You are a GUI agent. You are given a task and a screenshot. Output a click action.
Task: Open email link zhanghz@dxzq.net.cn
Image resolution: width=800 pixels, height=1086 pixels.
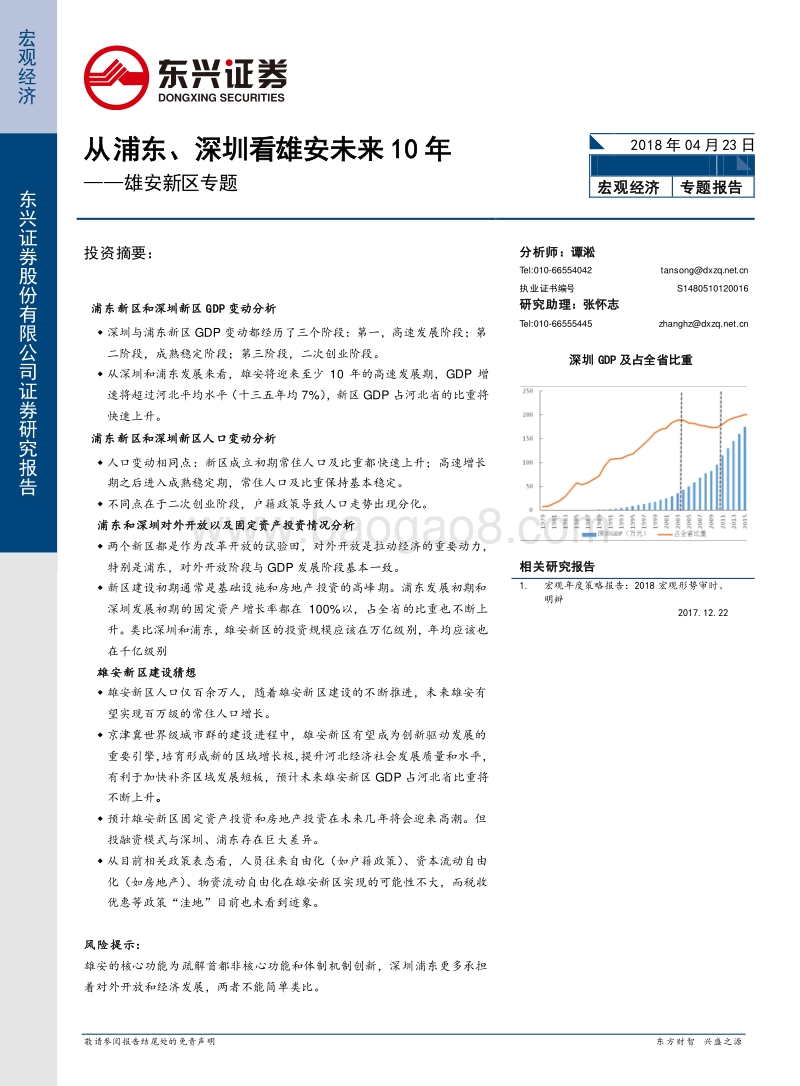pyautogui.click(x=703, y=323)
